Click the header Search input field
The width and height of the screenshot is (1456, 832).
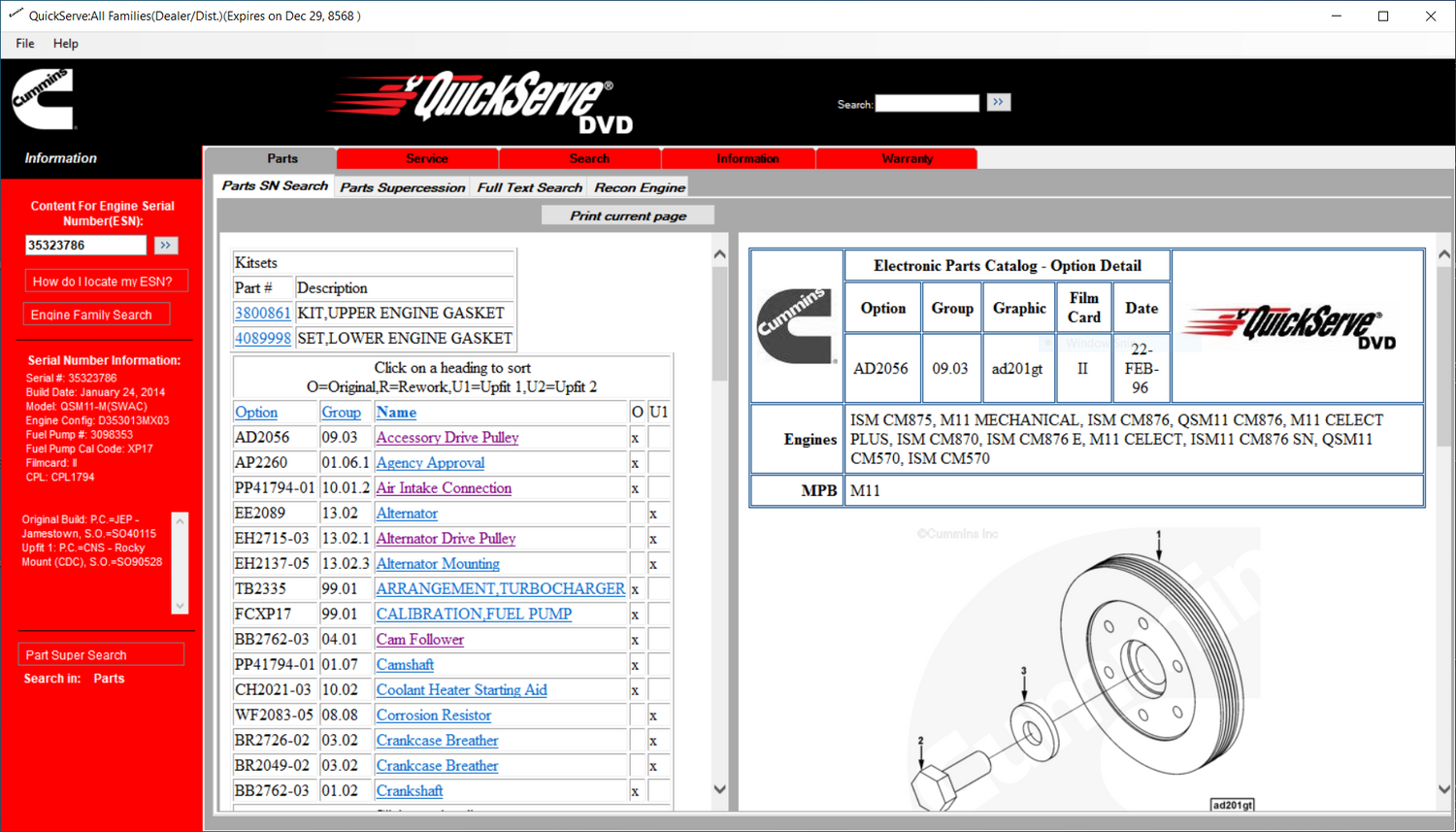pos(927,103)
